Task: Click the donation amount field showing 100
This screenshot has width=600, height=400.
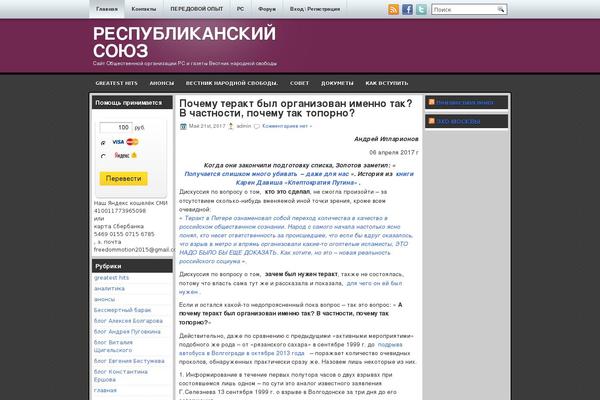Action: click(x=116, y=127)
